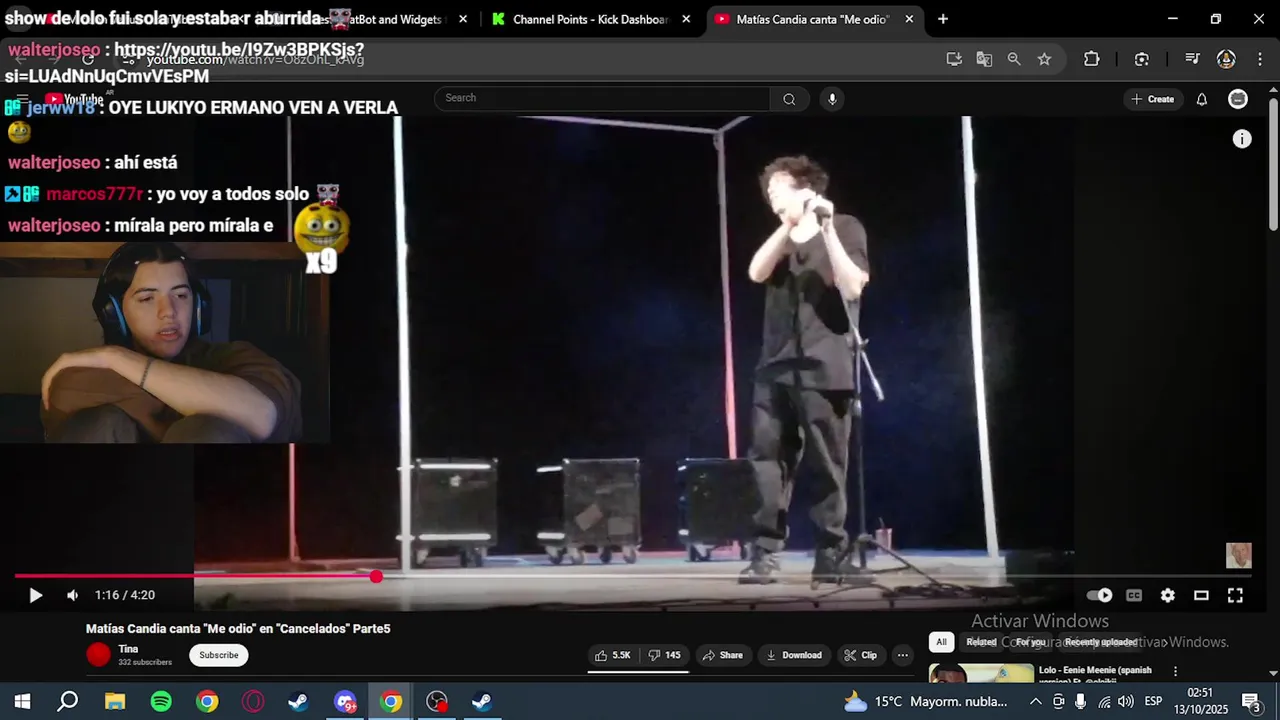
Task: Click the magnifier search button on YouTube
Action: pyautogui.click(x=789, y=98)
